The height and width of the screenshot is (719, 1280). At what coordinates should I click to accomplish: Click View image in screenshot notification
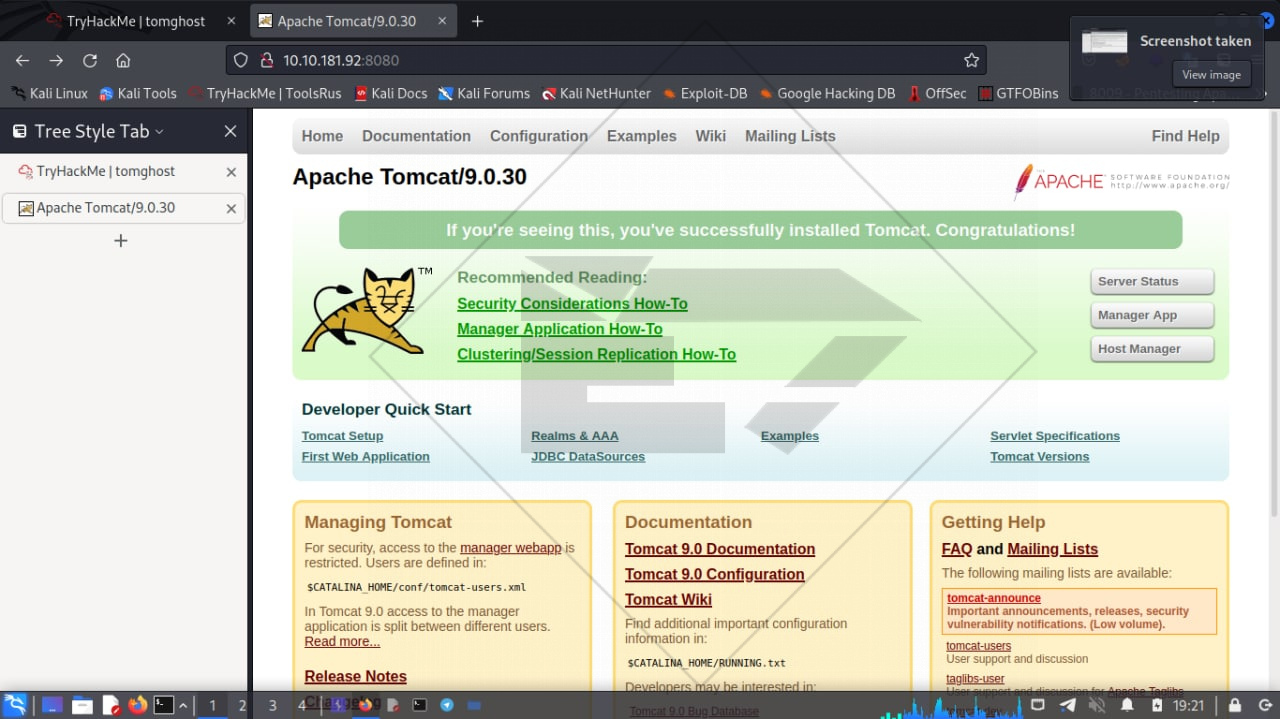click(1211, 75)
